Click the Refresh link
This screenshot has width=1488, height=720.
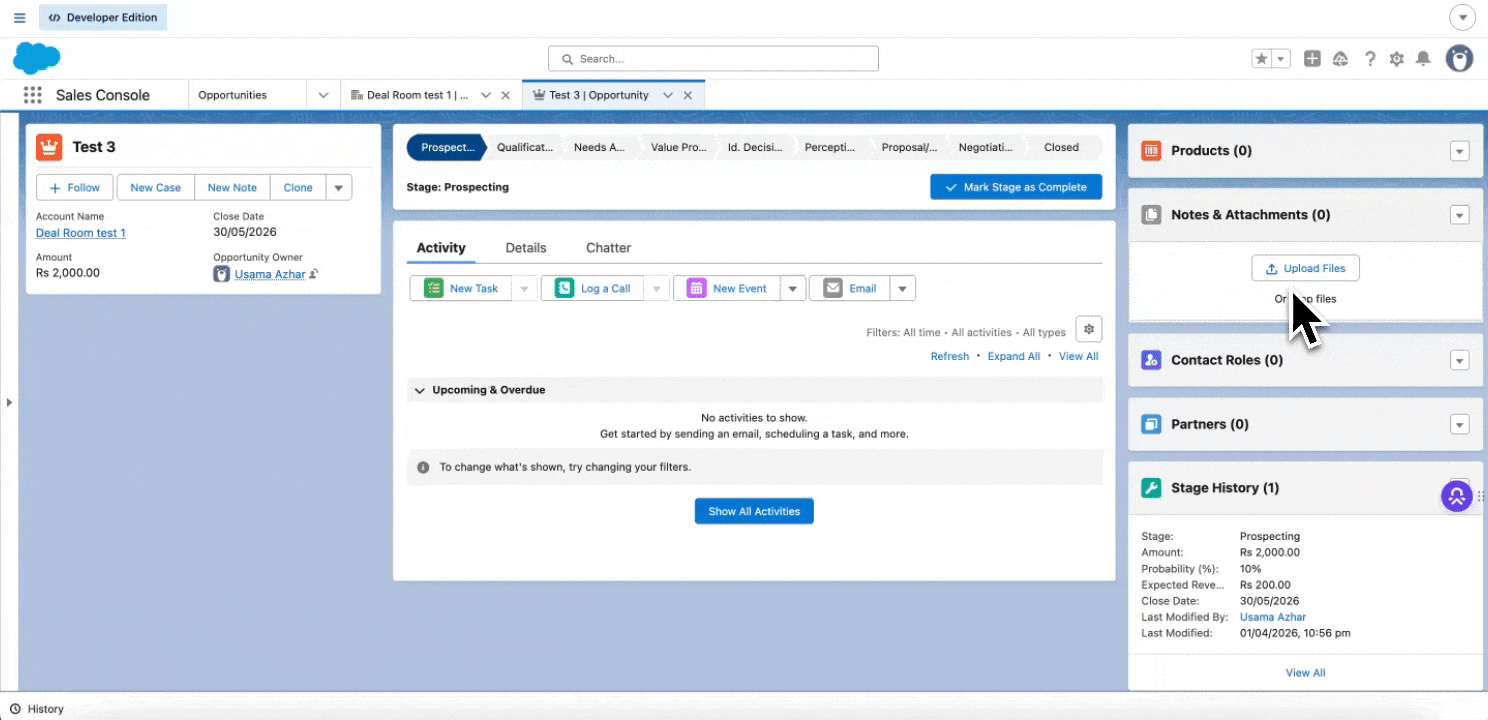950,356
